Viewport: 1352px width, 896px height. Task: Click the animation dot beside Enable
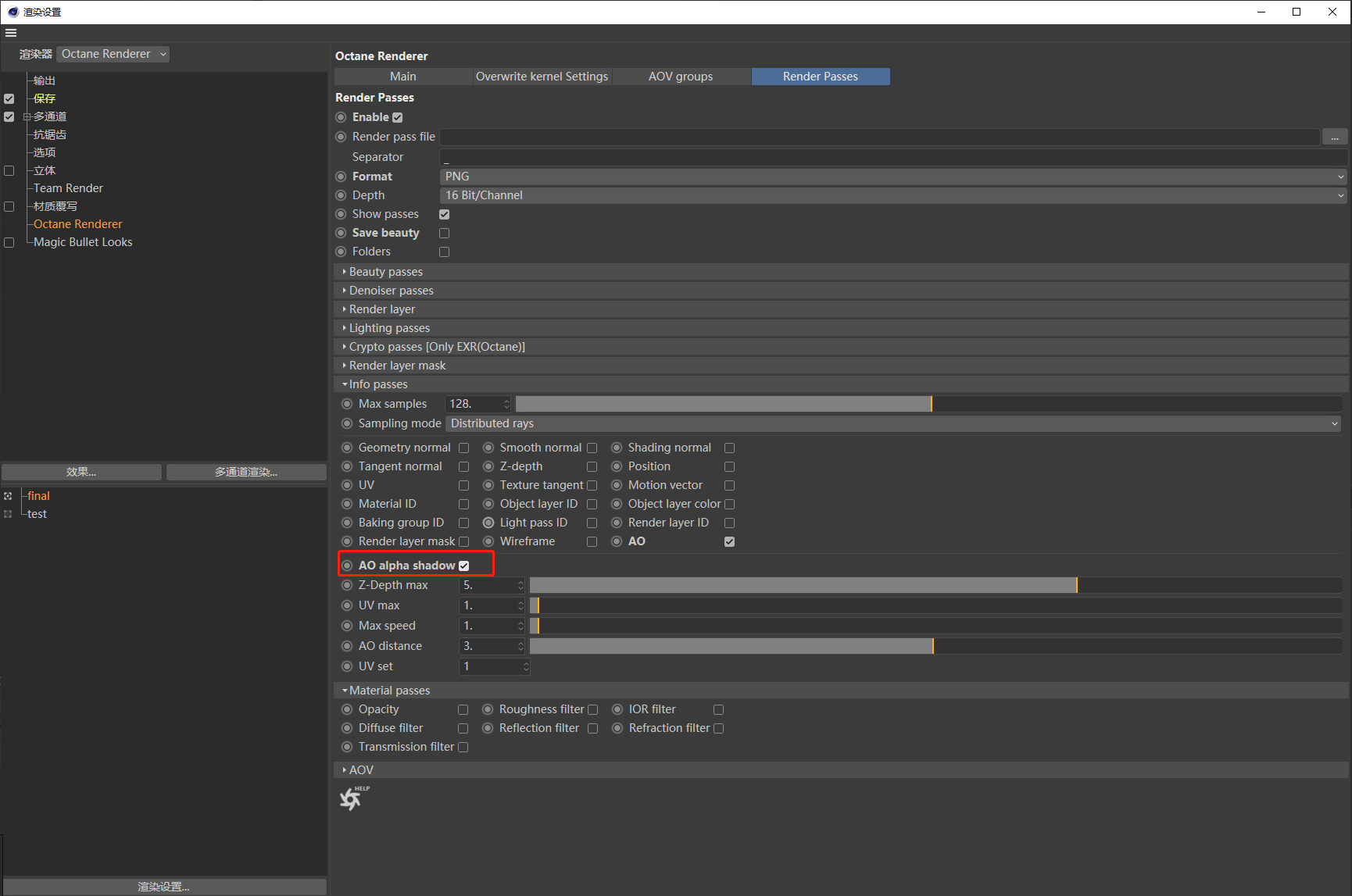pyautogui.click(x=341, y=117)
